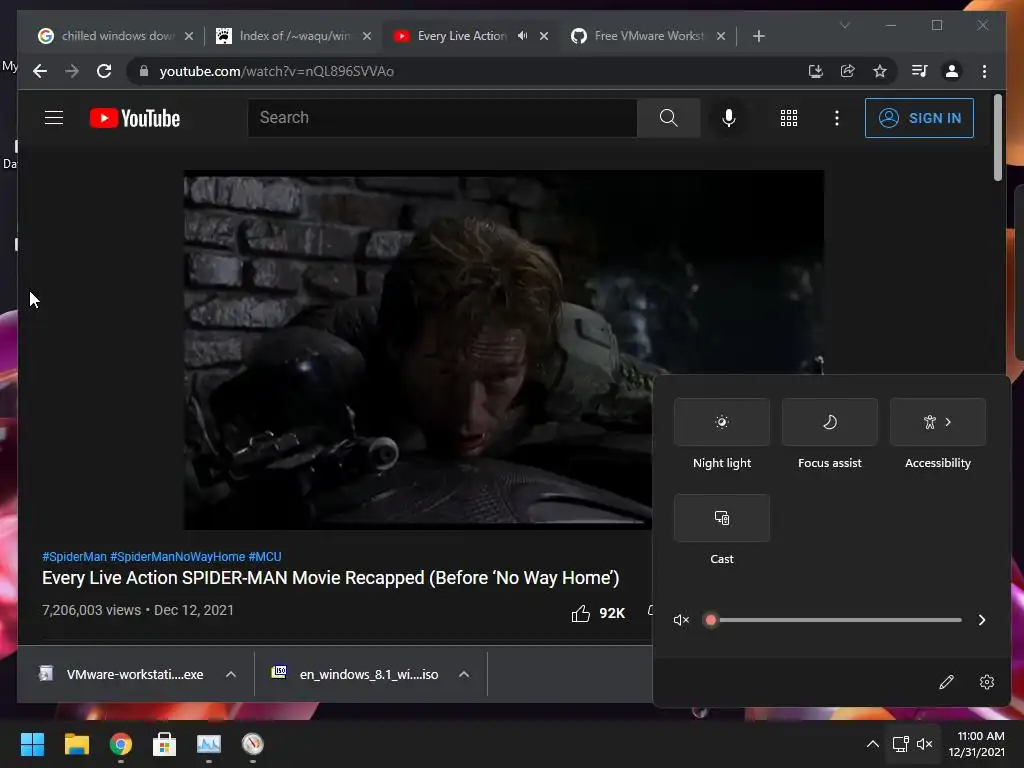Open the #SpiderManNoWayHome hashtag link

[178, 556]
